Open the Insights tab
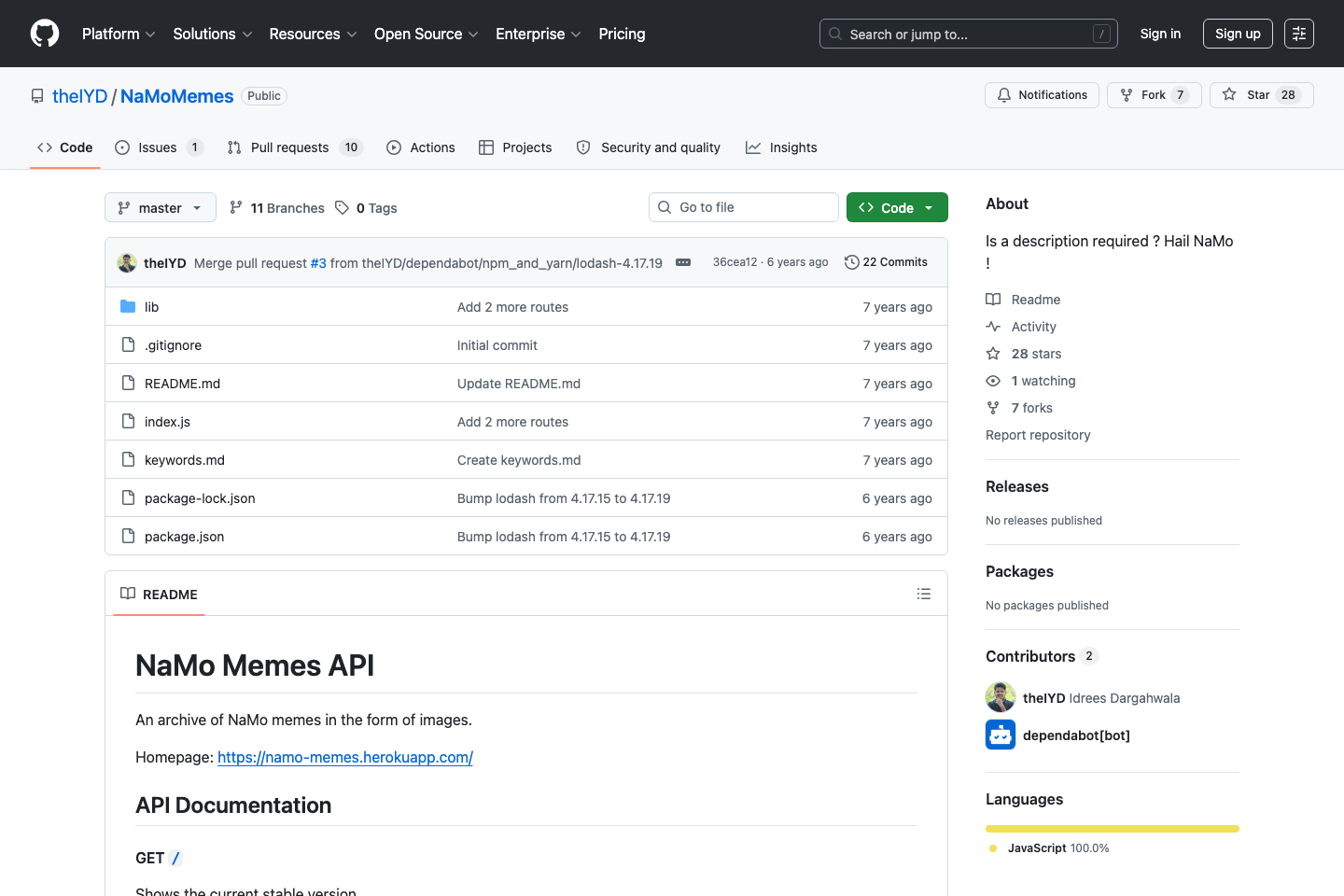 (781, 147)
